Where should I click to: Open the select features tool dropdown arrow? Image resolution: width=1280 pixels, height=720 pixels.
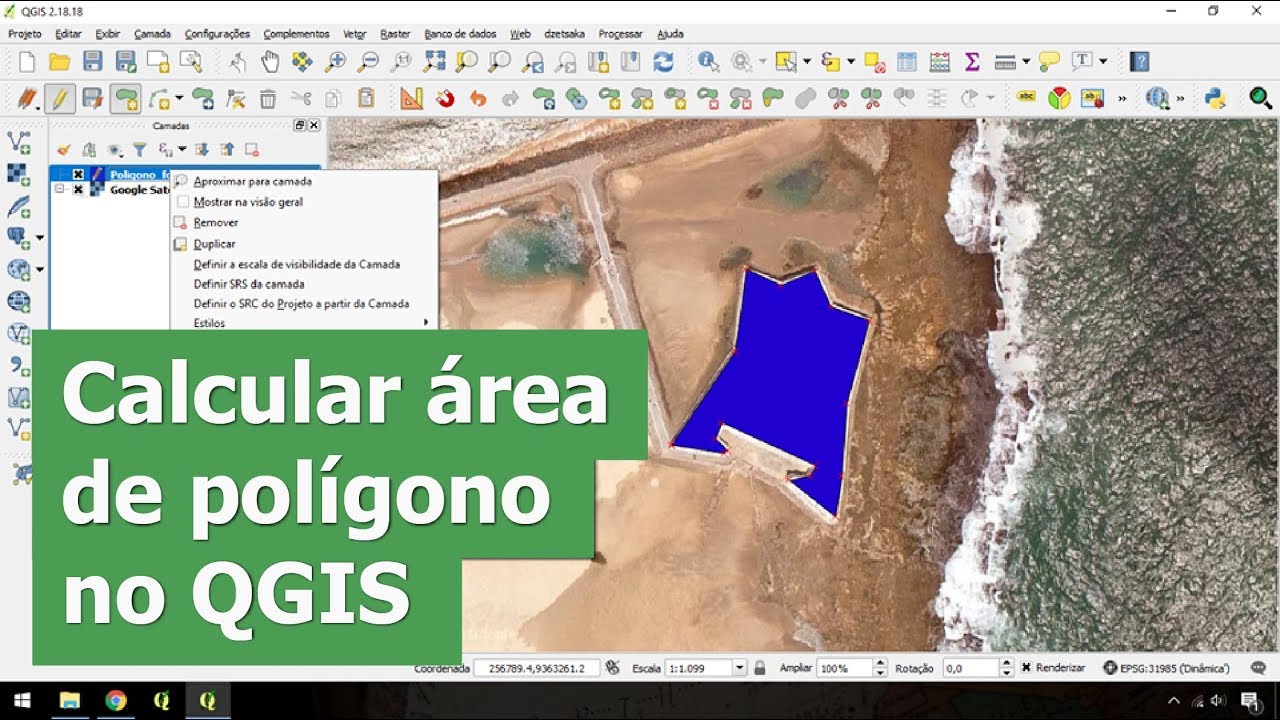pyautogui.click(x=807, y=62)
